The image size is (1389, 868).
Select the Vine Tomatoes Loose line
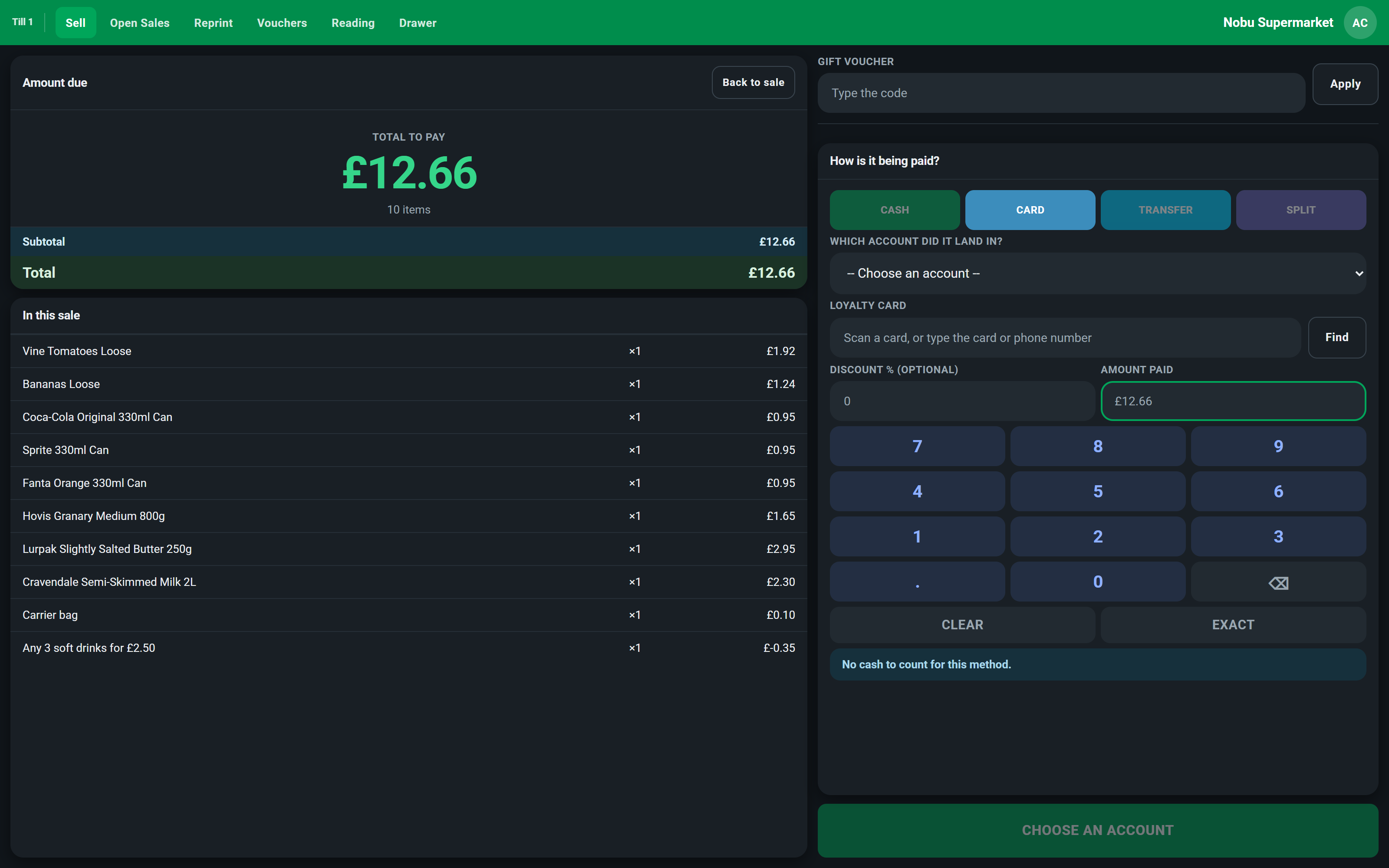[x=408, y=351]
